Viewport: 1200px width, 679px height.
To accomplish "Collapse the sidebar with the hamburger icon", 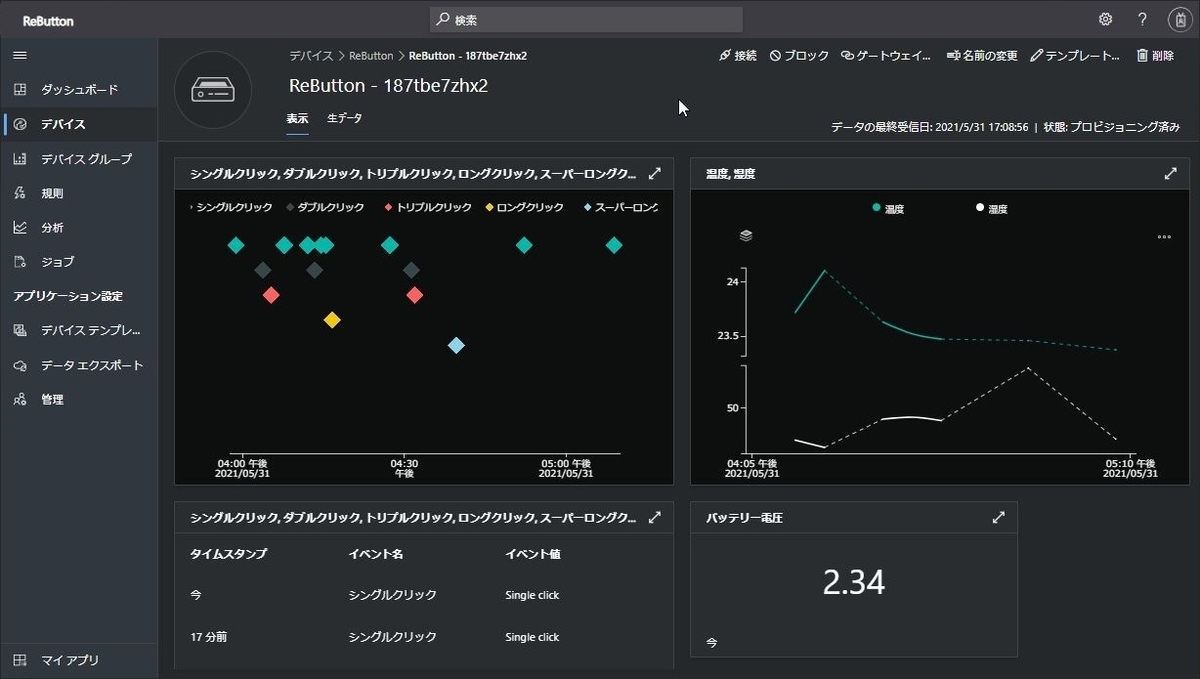I will pos(20,55).
